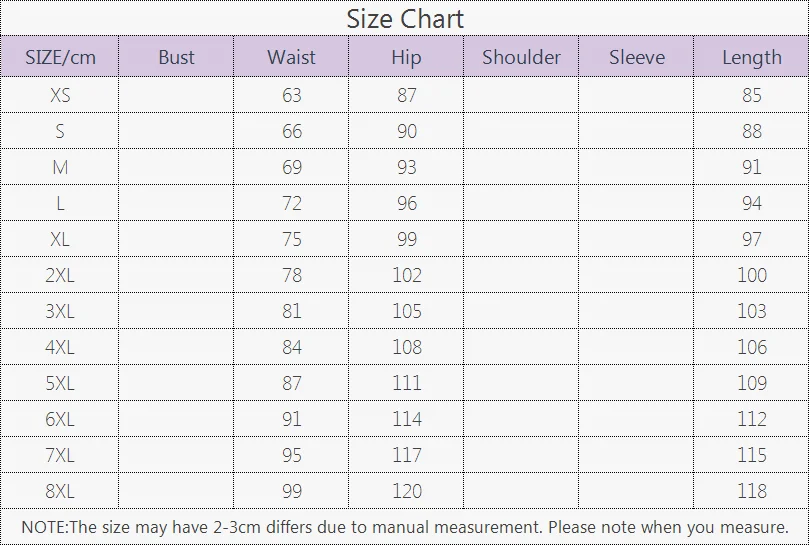Click the NOTE text about manual measurement

405,527
